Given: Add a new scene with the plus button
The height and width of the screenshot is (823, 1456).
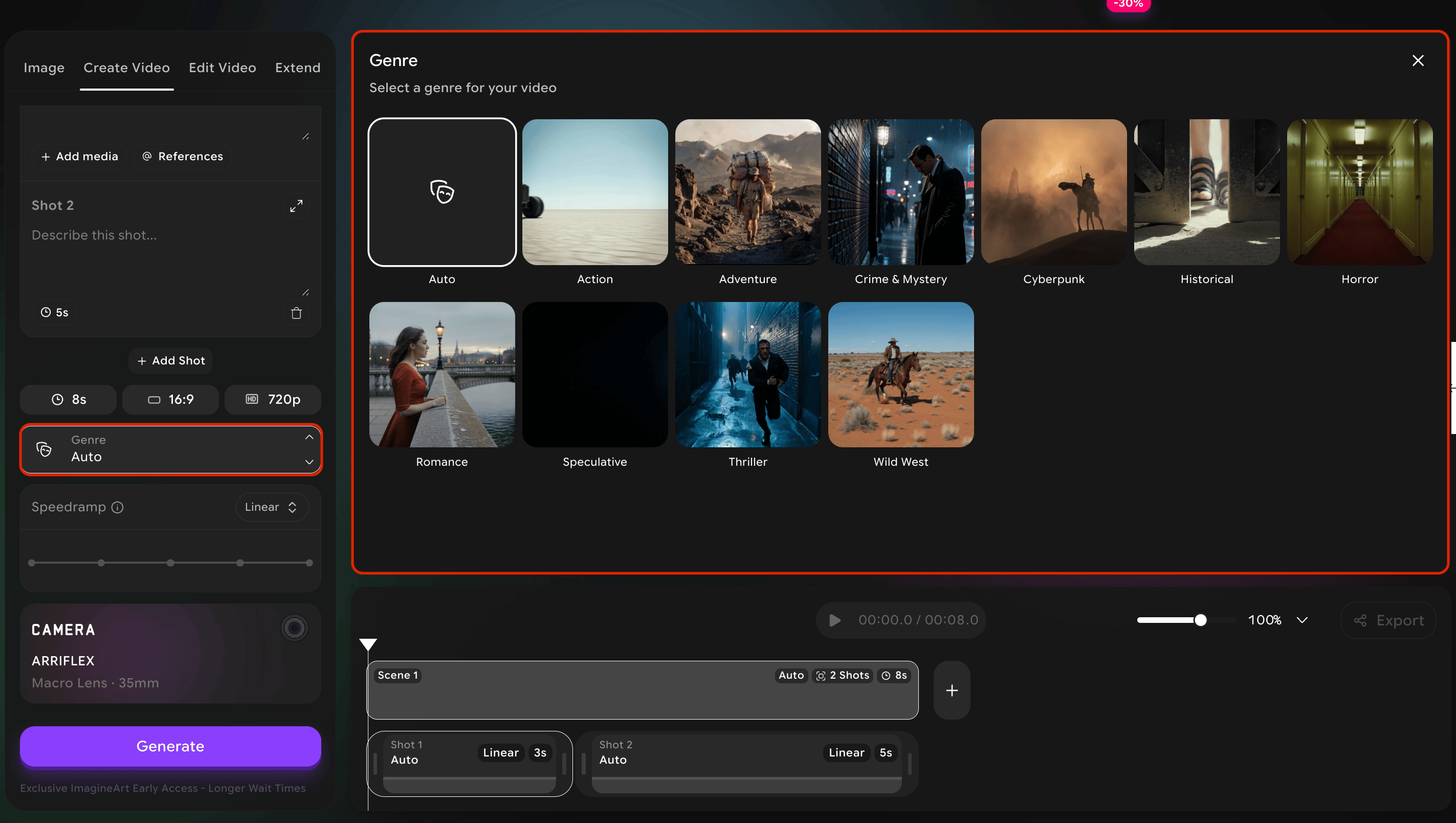Looking at the screenshot, I should [x=952, y=690].
